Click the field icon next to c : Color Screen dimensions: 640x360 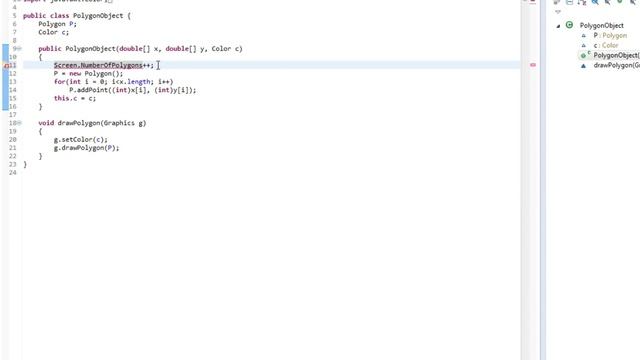(584, 45)
